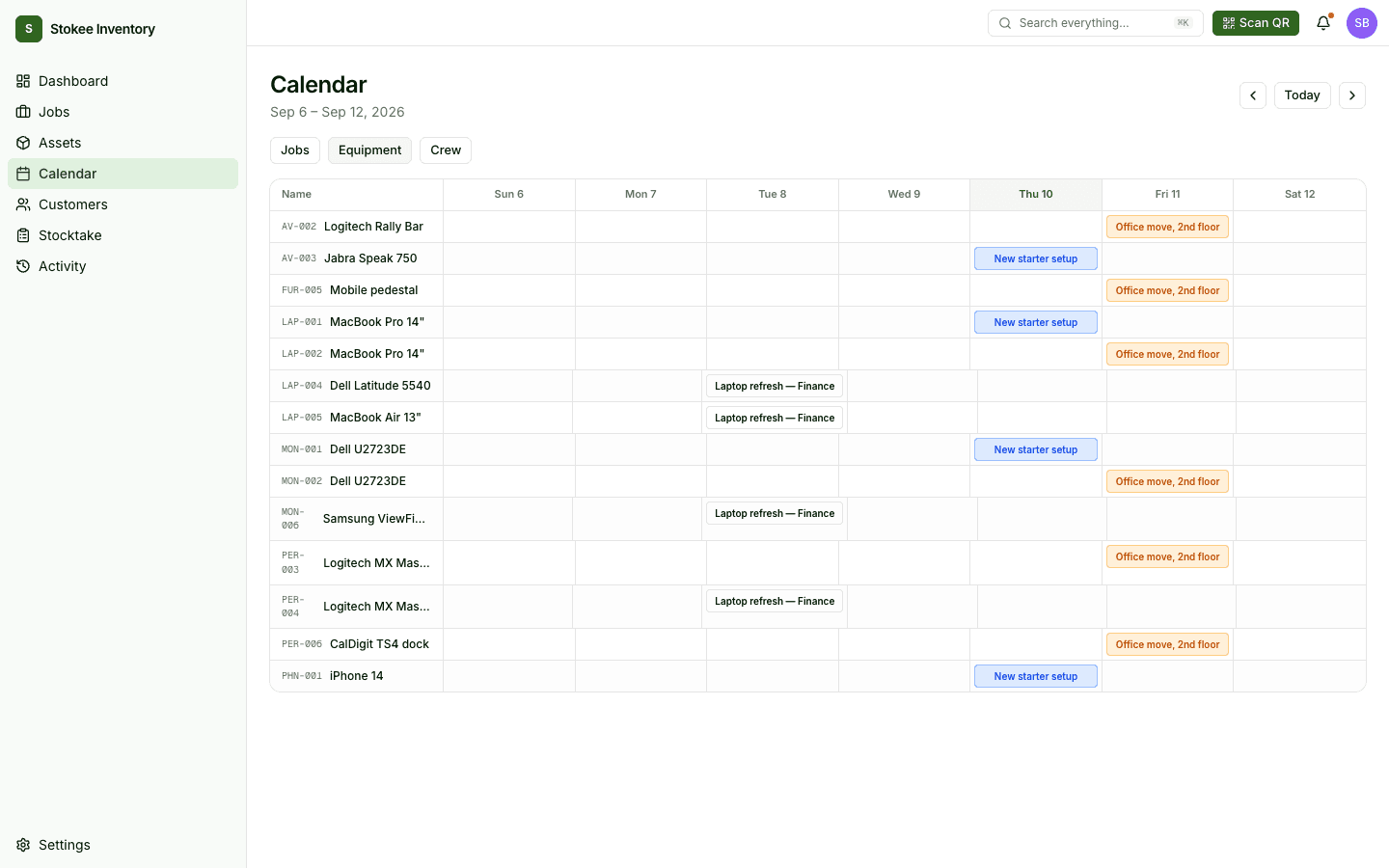The image size is (1389, 868).
Task: Open Activity in the sidebar
Action: click(x=123, y=266)
